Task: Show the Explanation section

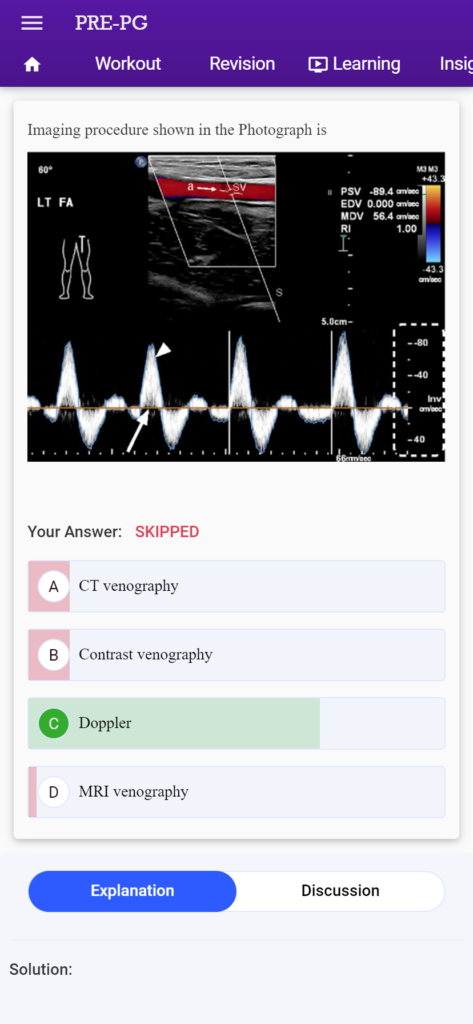Action: click(x=132, y=891)
